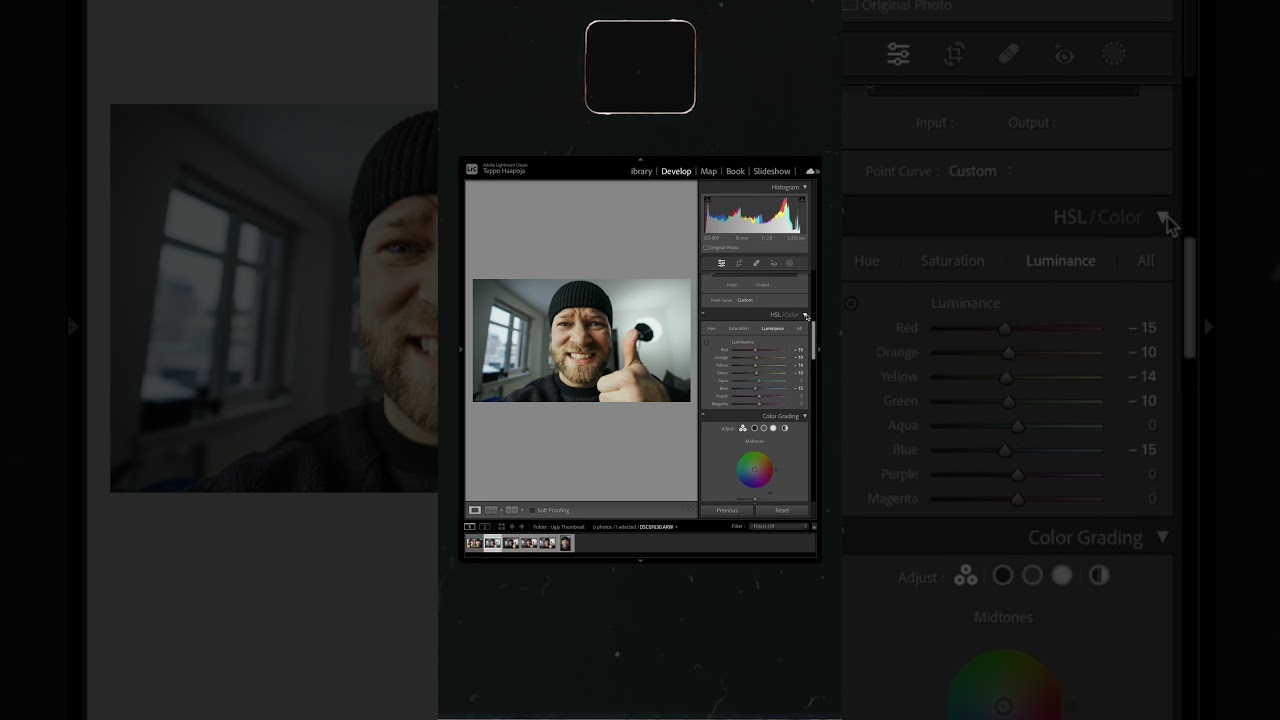Click the Orange luminance slider in center window
Viewport: 1280px width, 720px height.
[x=759, y=358]
